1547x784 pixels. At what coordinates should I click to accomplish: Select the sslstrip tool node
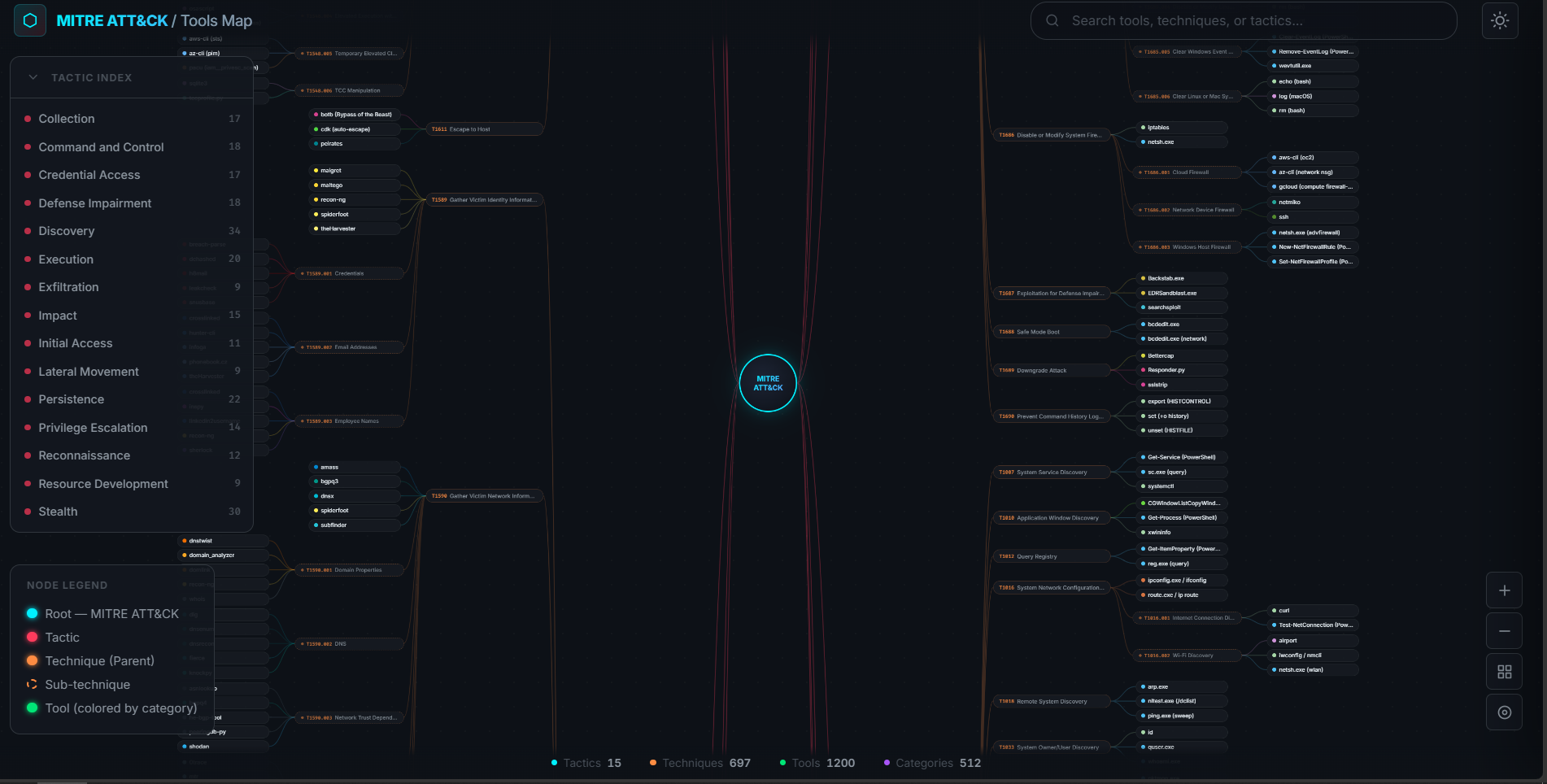click(x=1183, y=385)
